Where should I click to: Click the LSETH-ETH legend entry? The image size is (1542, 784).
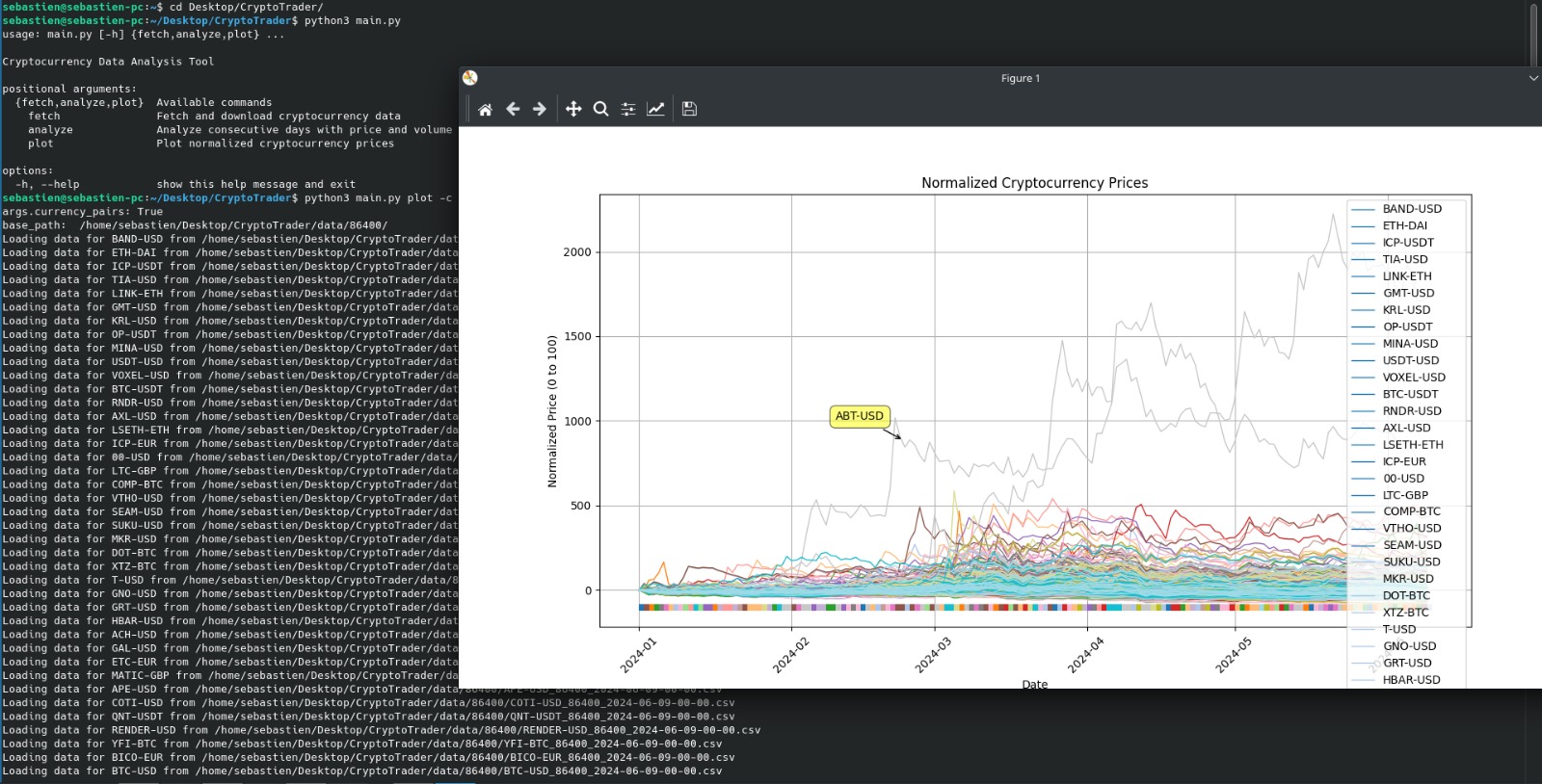(1397, 445)
